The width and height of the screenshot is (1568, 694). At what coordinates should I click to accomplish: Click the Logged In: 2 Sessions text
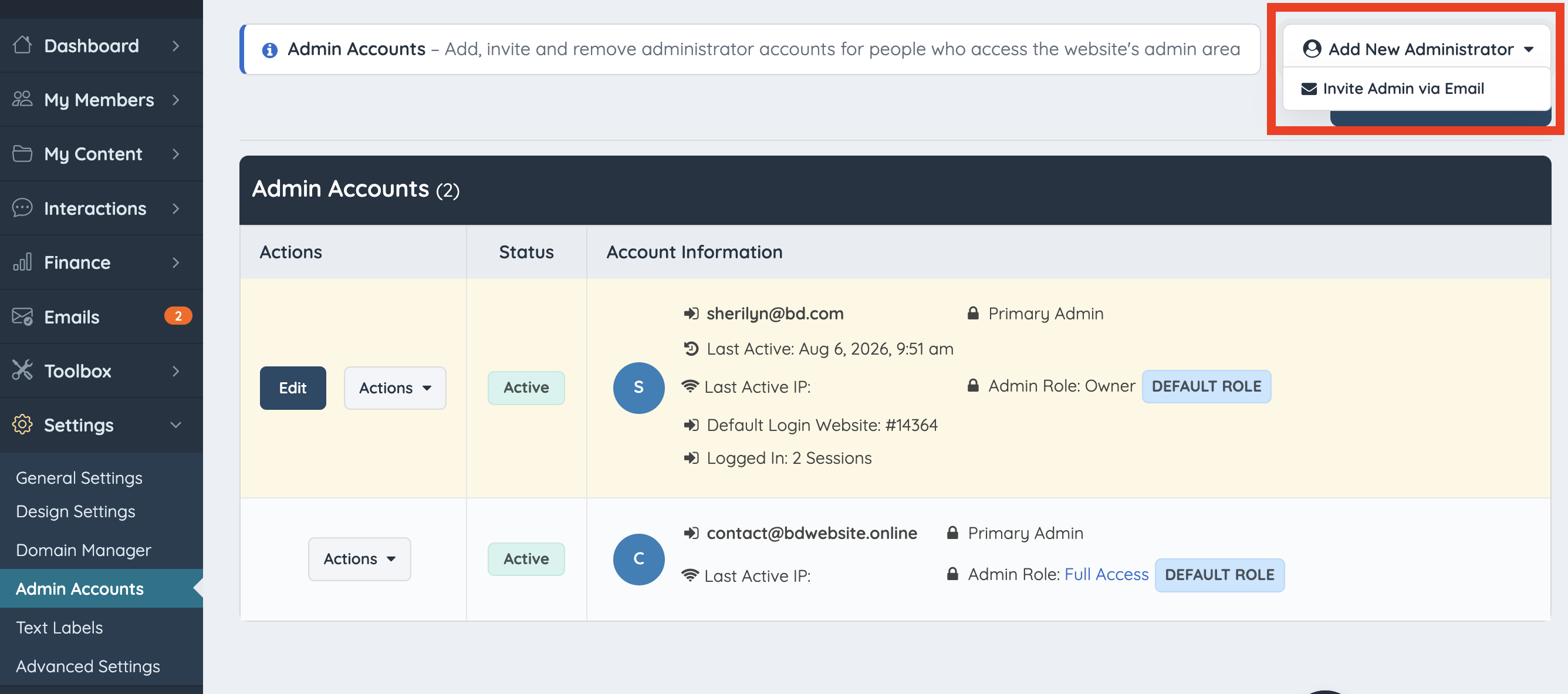[x=789, y=458]
